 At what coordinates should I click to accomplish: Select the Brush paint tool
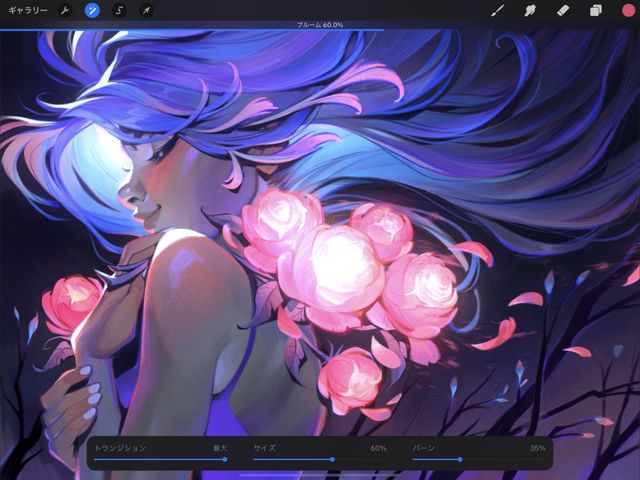(497, 10)
